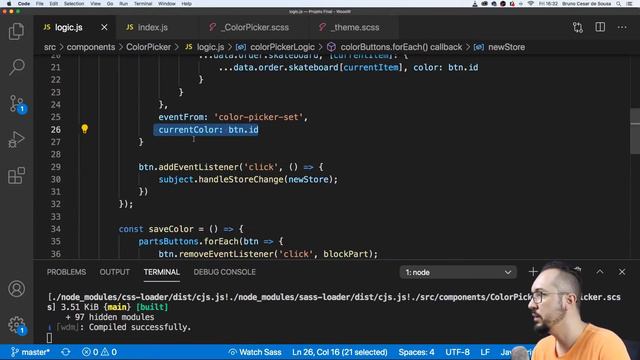The image size is (640, 360).
Task: Open the Extensions view
Action: 16,176
